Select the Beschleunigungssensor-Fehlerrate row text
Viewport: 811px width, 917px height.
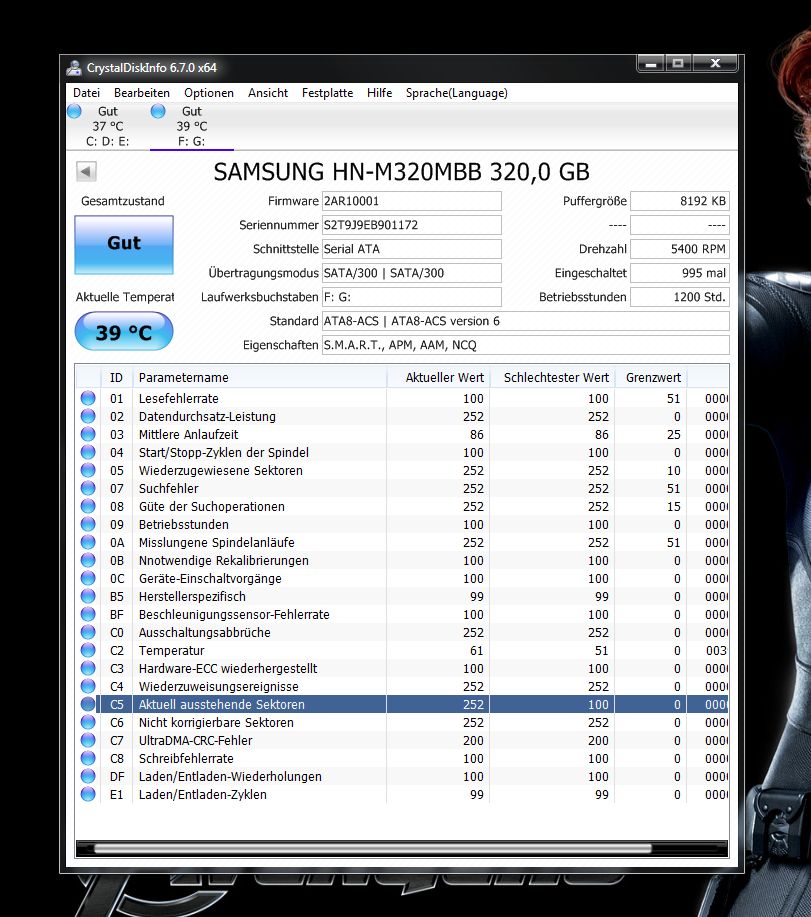click(234, 615)
